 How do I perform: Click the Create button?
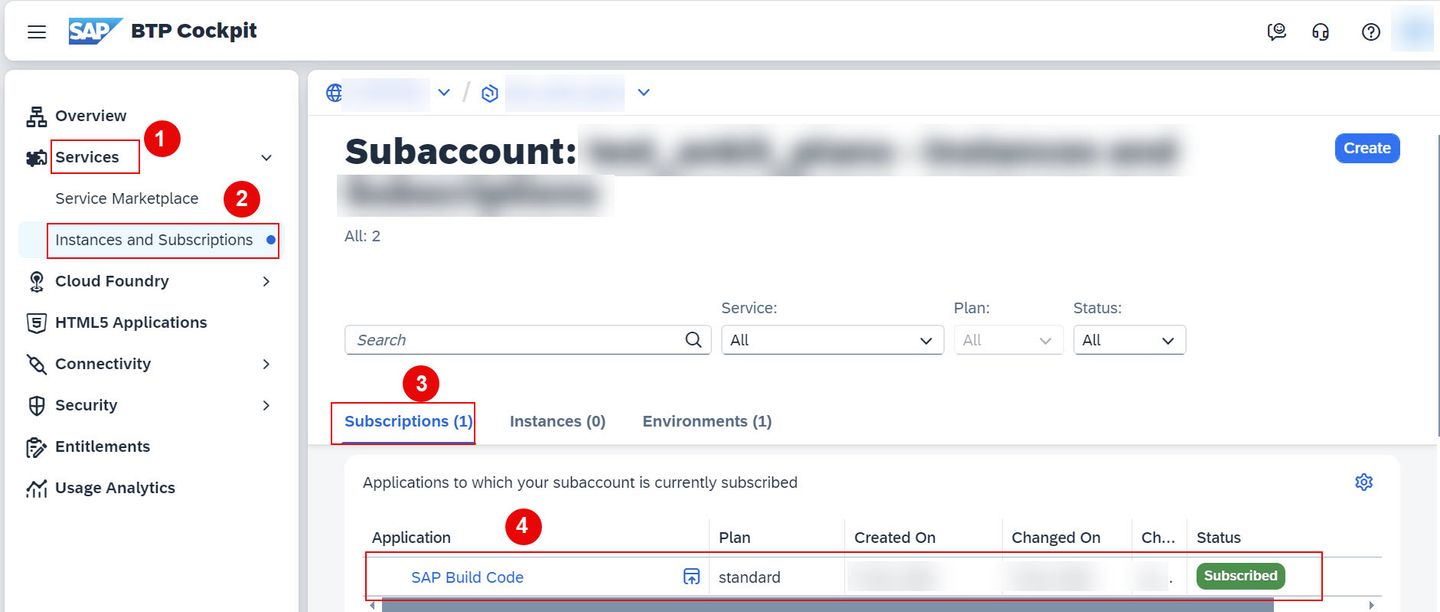pyautogui.click(x=1367, y=148)
